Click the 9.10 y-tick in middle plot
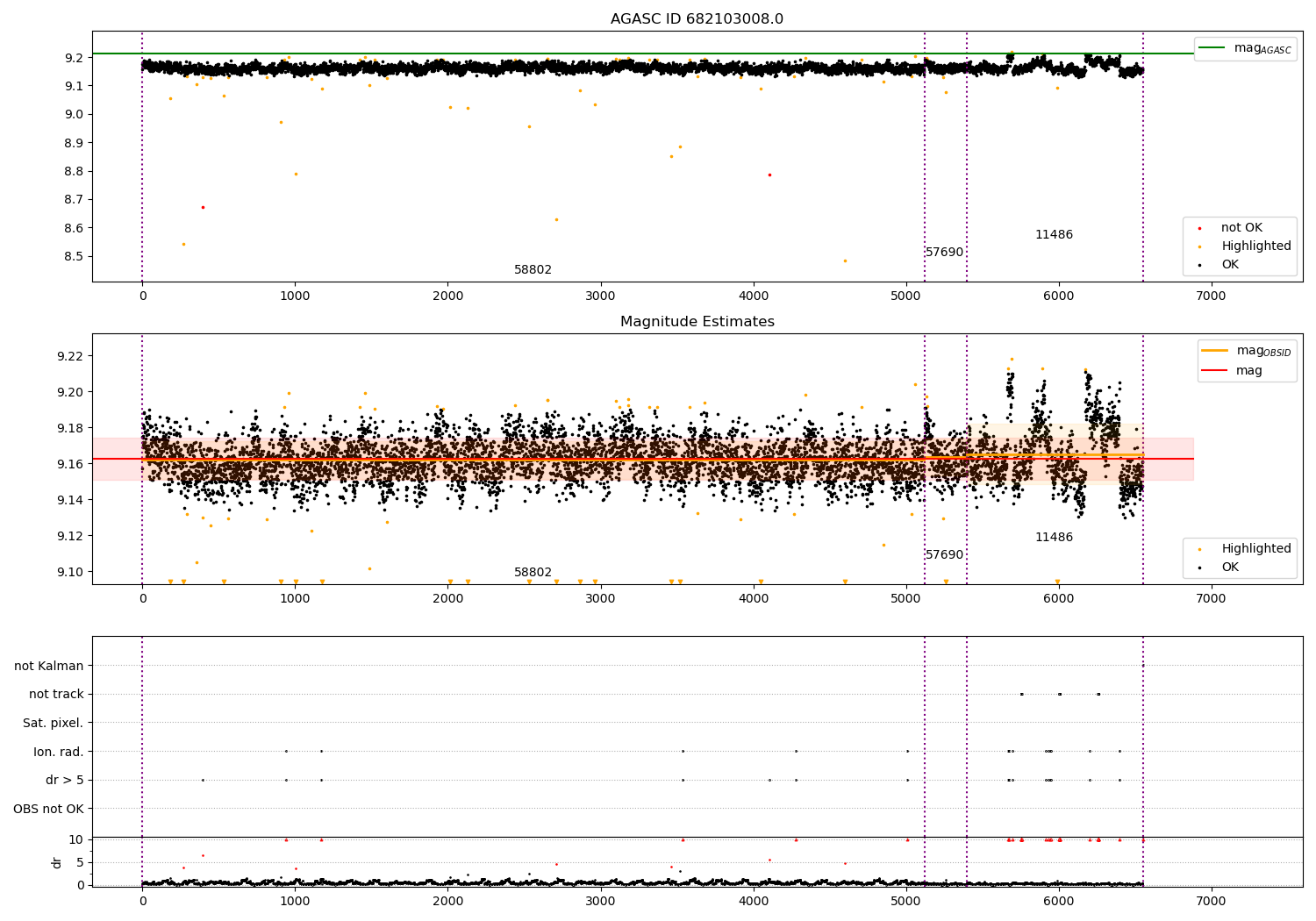 pyautogui.click(x=70, y=572)
